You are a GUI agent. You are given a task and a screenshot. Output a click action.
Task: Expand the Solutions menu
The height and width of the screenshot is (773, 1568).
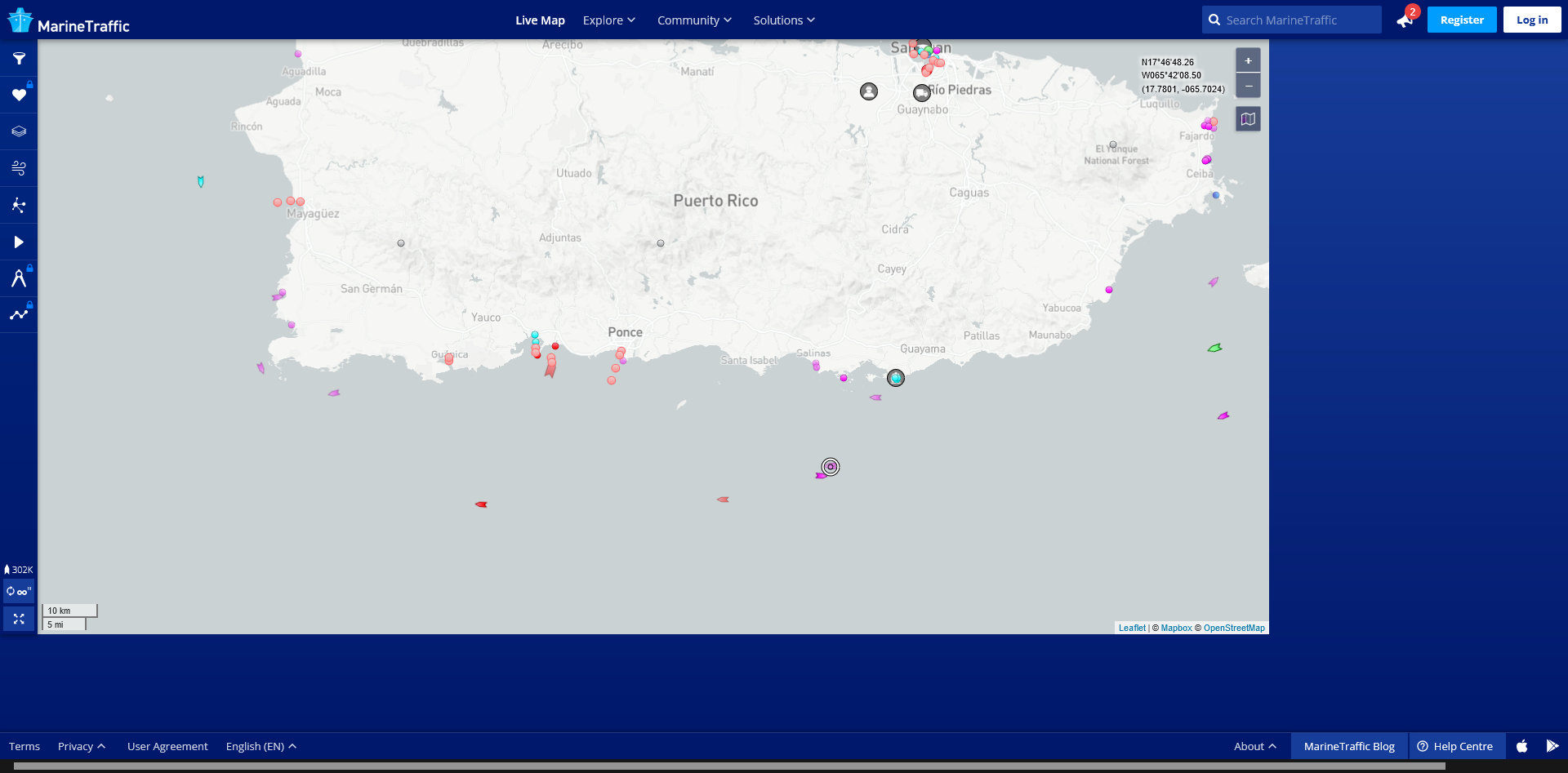coord(784,20)
